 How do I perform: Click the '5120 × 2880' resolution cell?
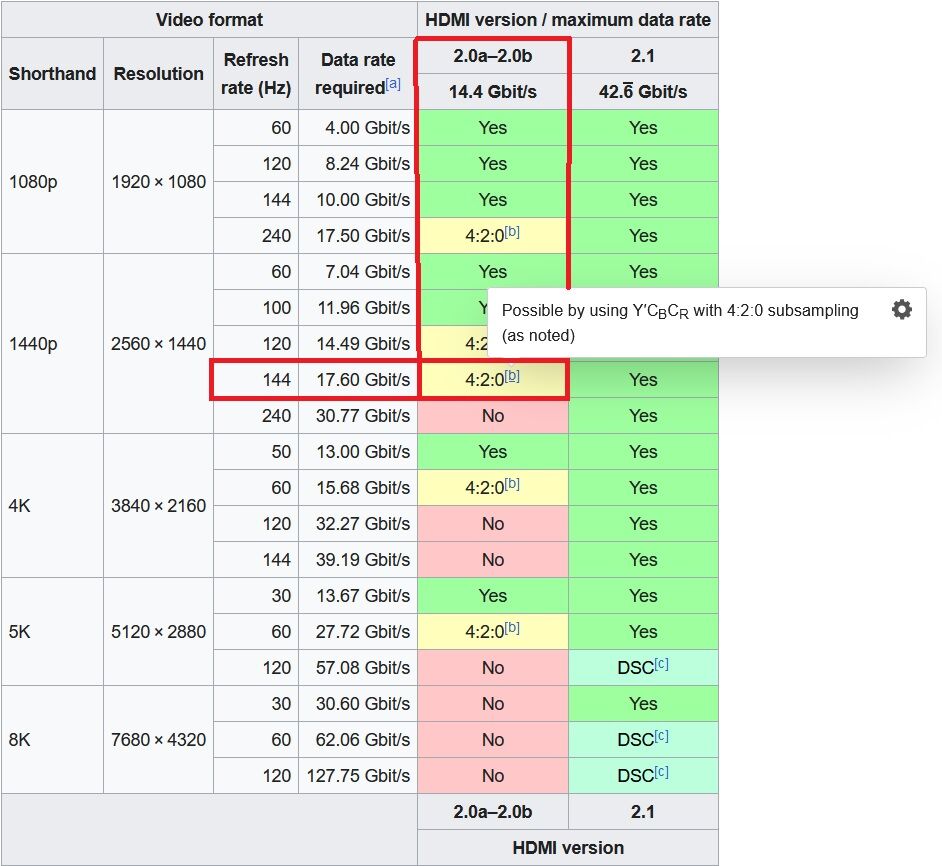coord(159,632)
